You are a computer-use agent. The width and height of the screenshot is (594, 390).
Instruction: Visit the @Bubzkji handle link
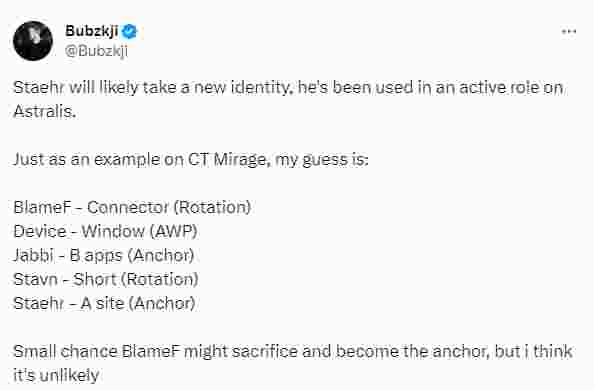point(96,50)
